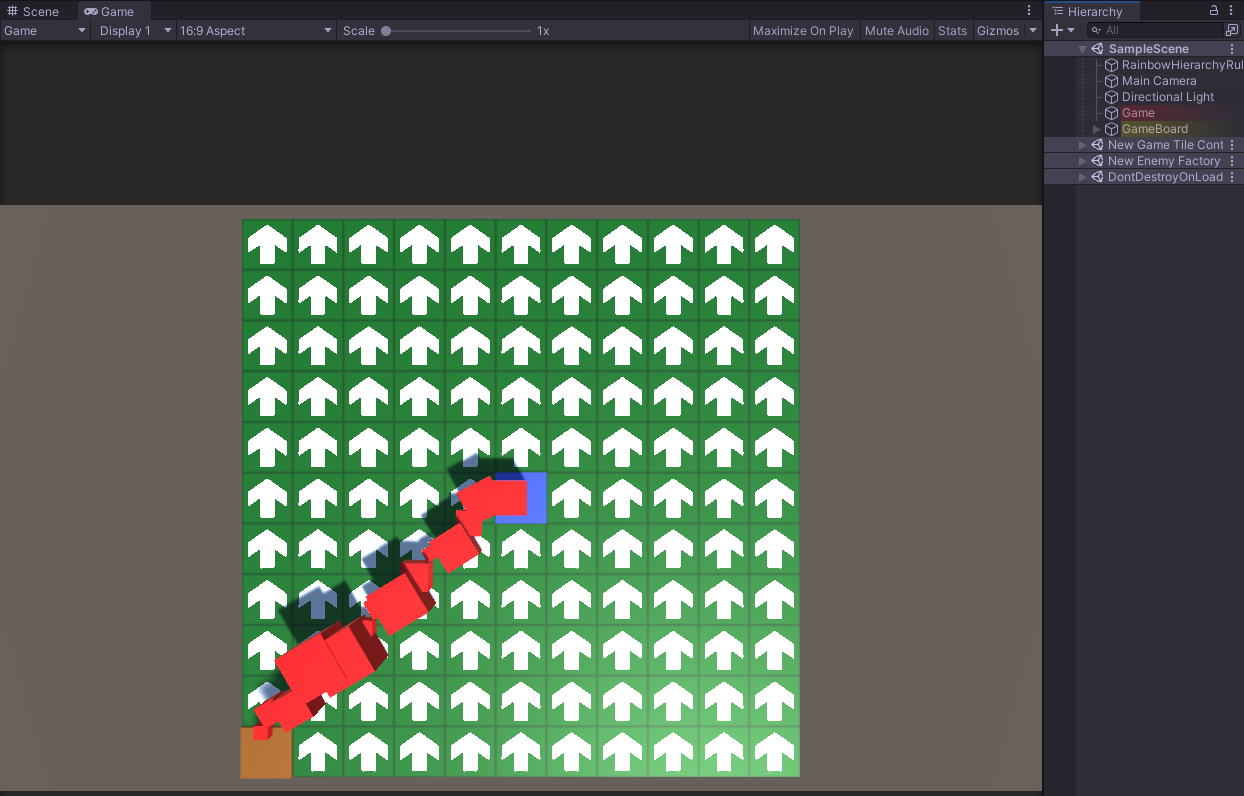
Task: Click the search mode magnifier icon
Action: 1096,31
